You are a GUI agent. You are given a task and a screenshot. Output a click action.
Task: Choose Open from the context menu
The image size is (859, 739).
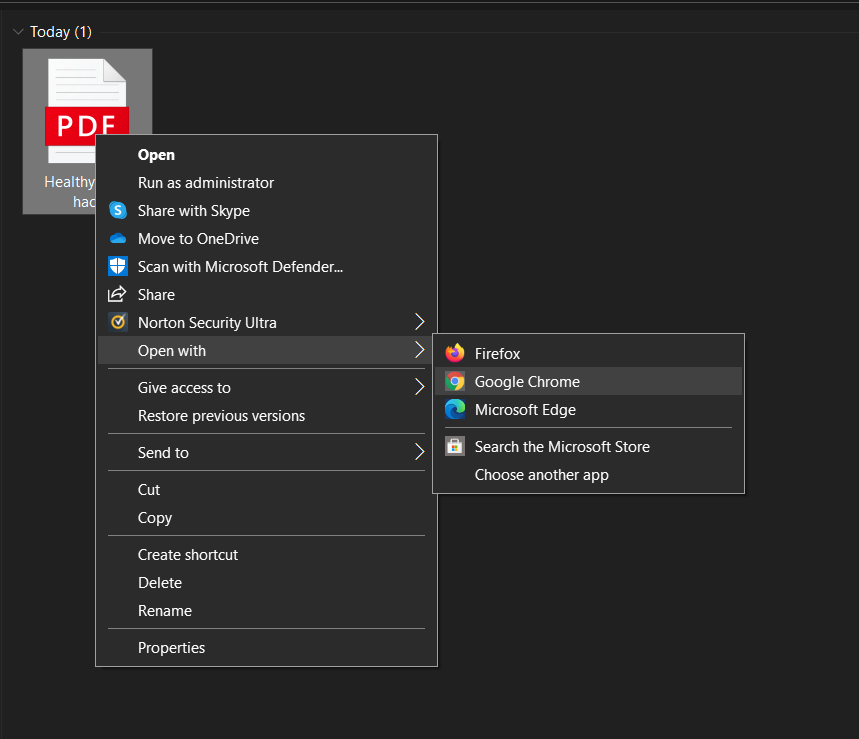coord(266,155)
